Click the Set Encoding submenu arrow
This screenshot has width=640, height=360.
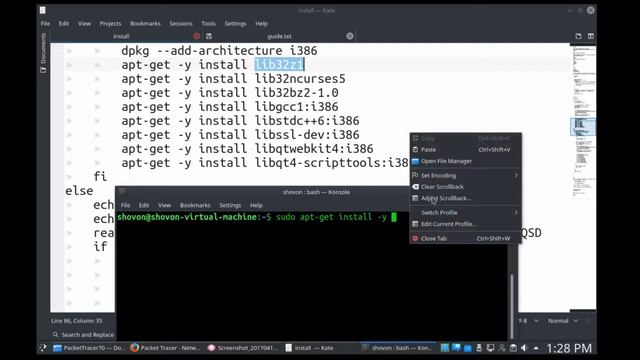pos(516,176)
